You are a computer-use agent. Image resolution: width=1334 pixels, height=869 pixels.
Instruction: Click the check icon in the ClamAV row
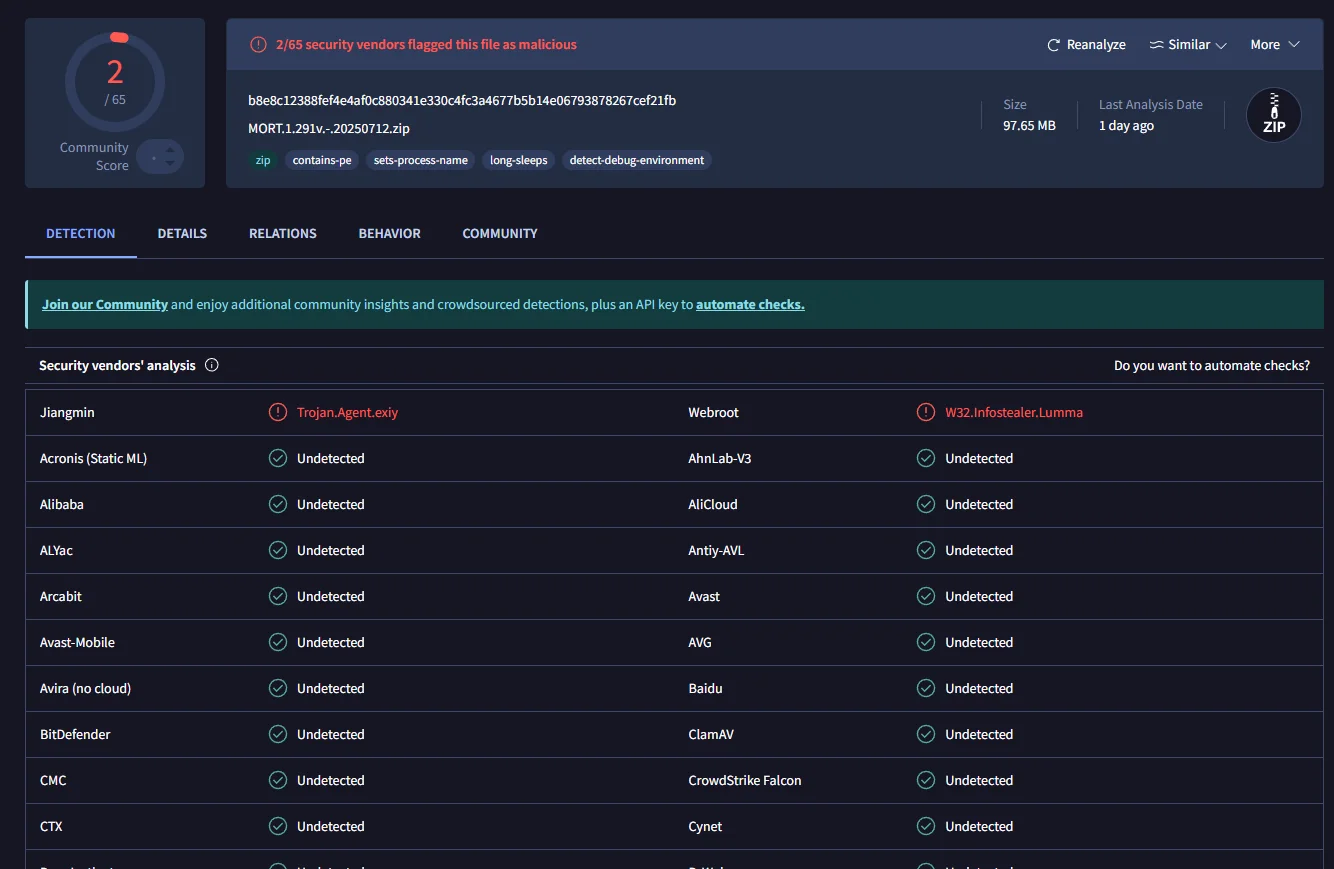click(x=926, y=734)
